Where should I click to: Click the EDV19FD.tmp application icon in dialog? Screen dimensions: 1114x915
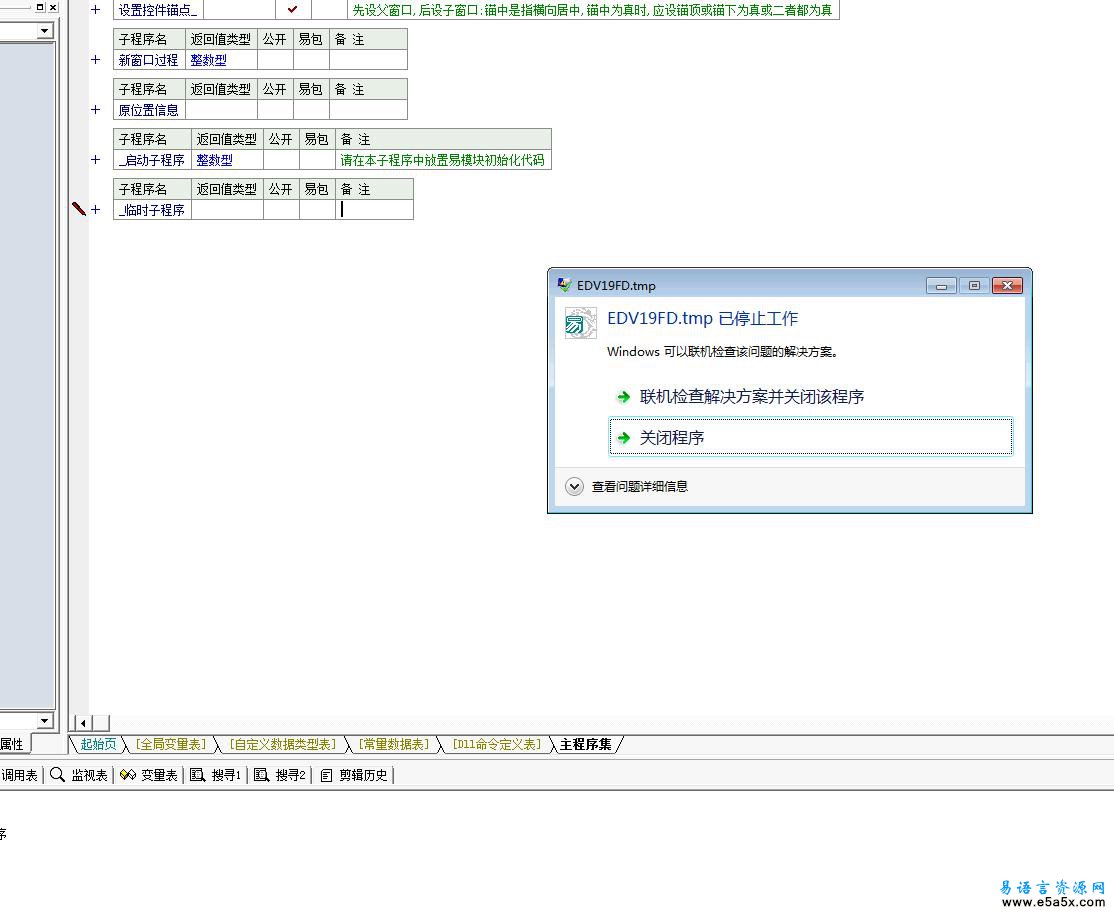(580, 323)
